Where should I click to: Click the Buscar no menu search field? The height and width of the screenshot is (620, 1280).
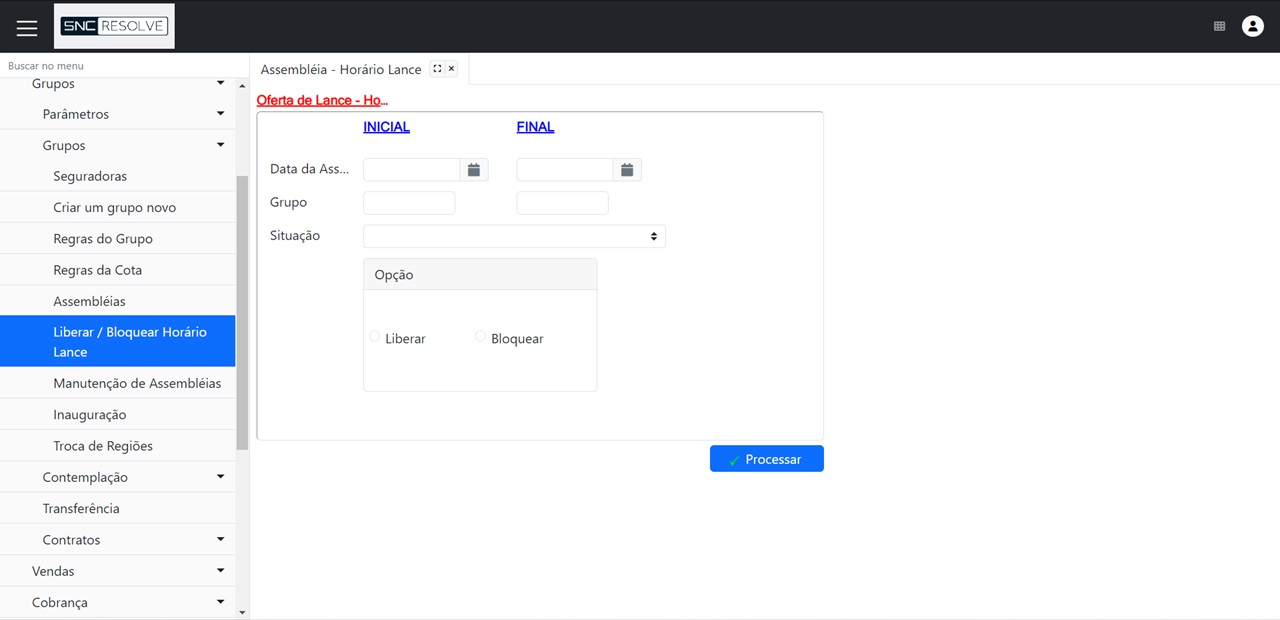pos(45,65)
